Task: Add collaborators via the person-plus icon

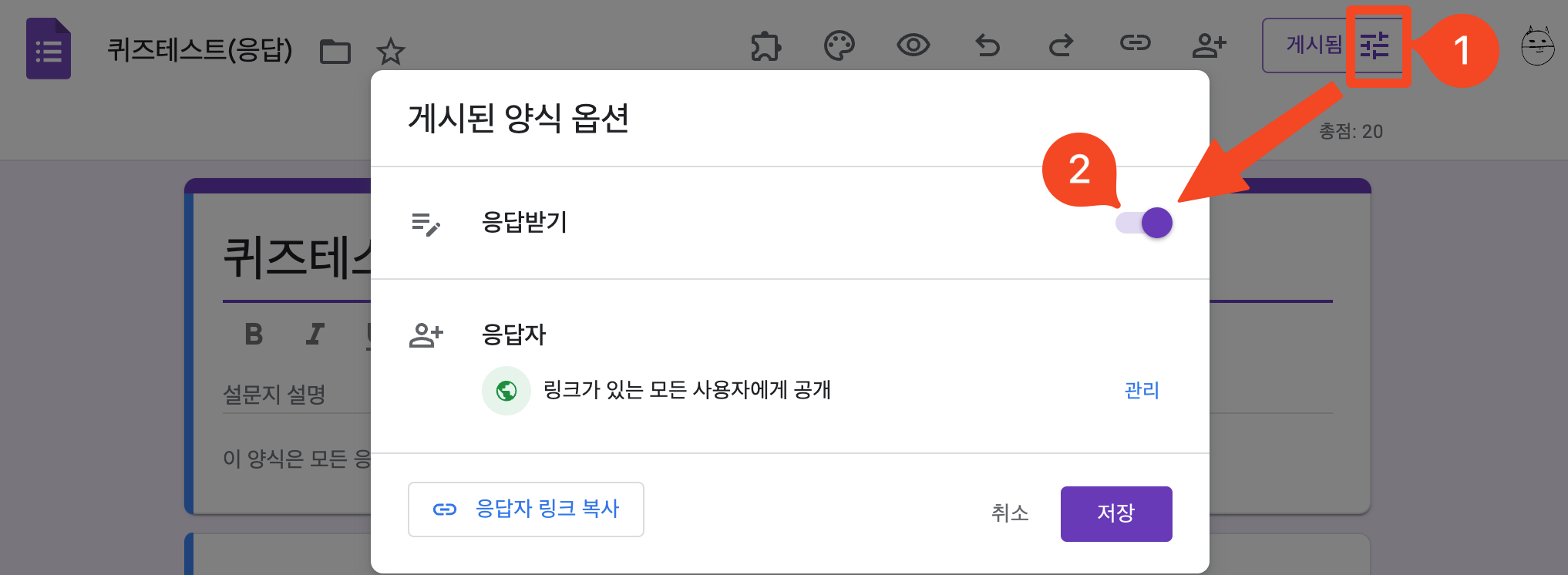Action: pos(1210,45)
